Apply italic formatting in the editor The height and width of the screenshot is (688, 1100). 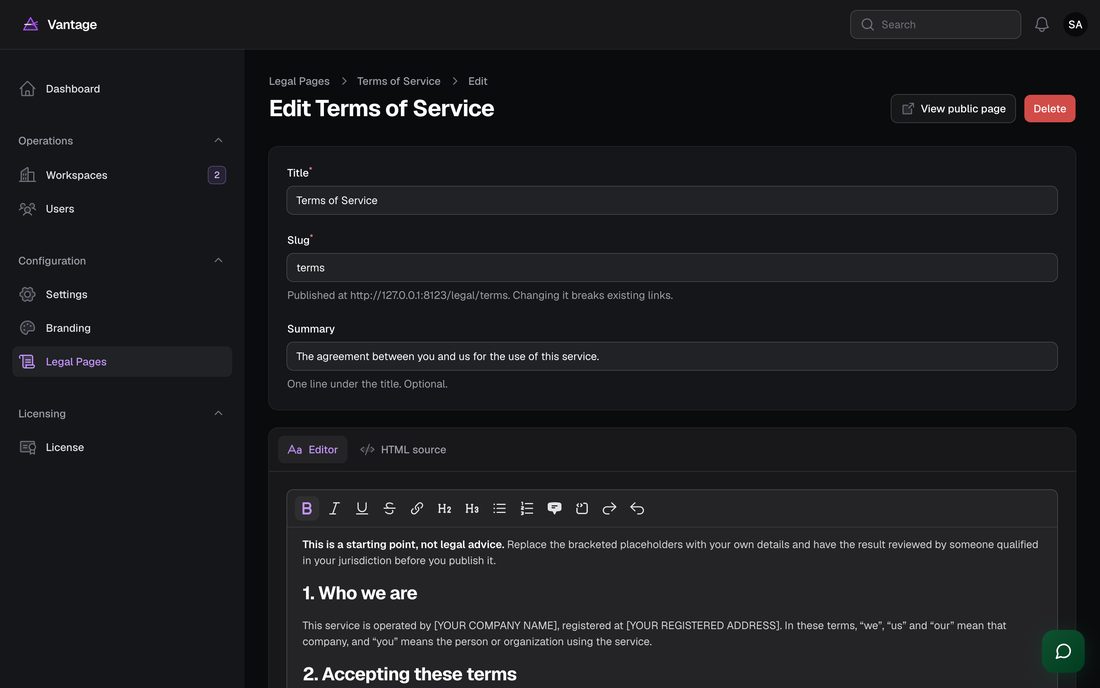[334, 508]
